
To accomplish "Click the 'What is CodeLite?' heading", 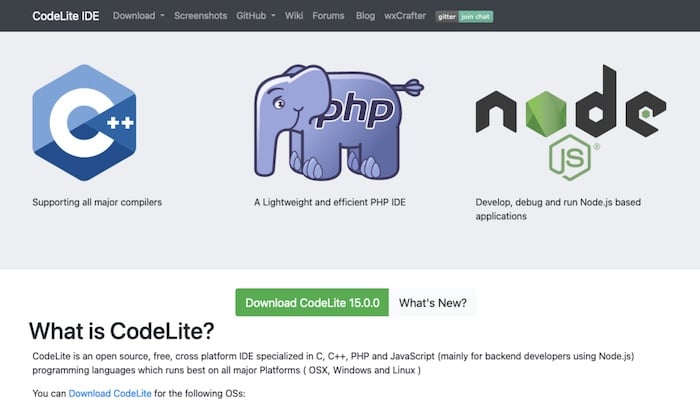I will click(121, 331).
